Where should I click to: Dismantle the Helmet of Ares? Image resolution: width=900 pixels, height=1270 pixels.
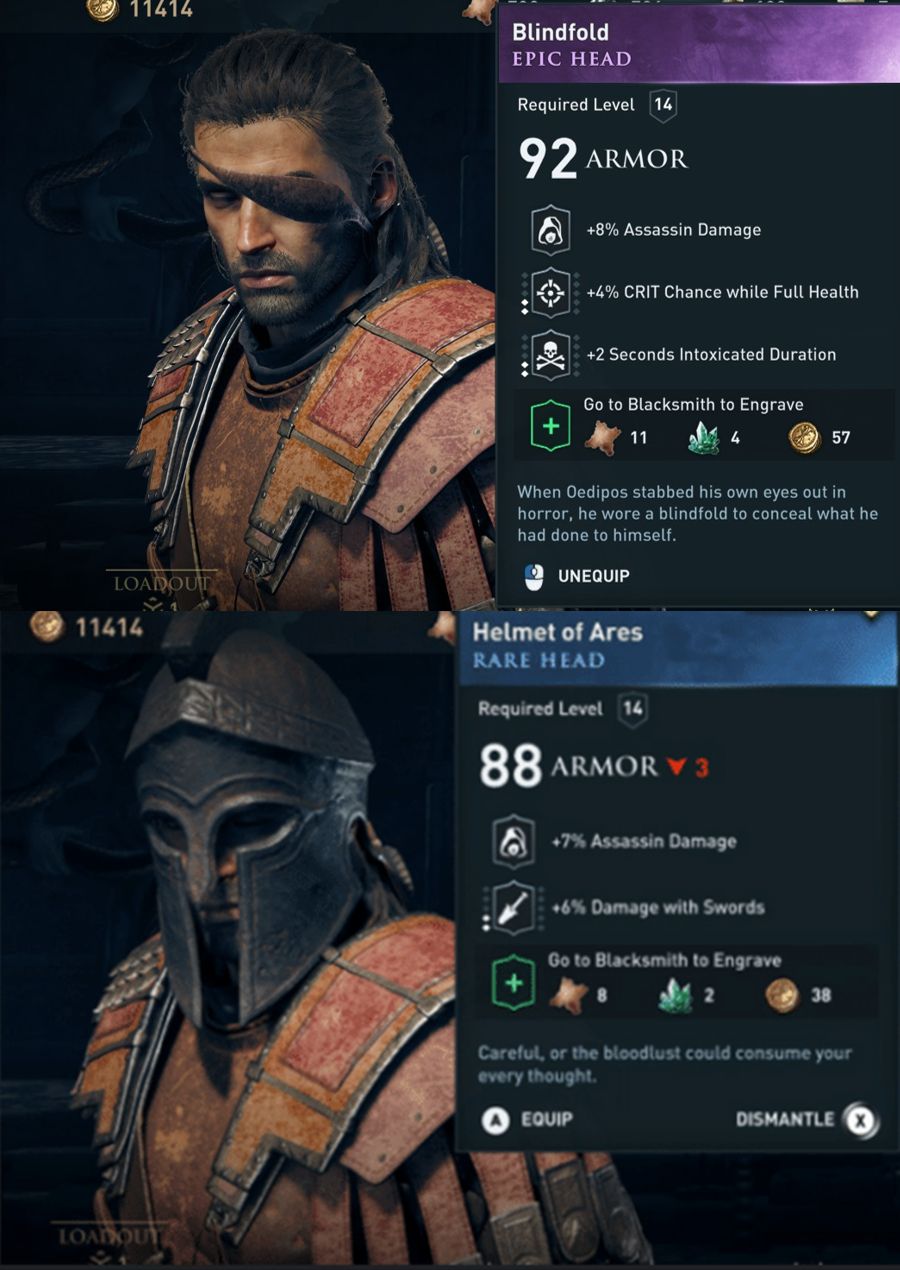[x=806, y=1119]
